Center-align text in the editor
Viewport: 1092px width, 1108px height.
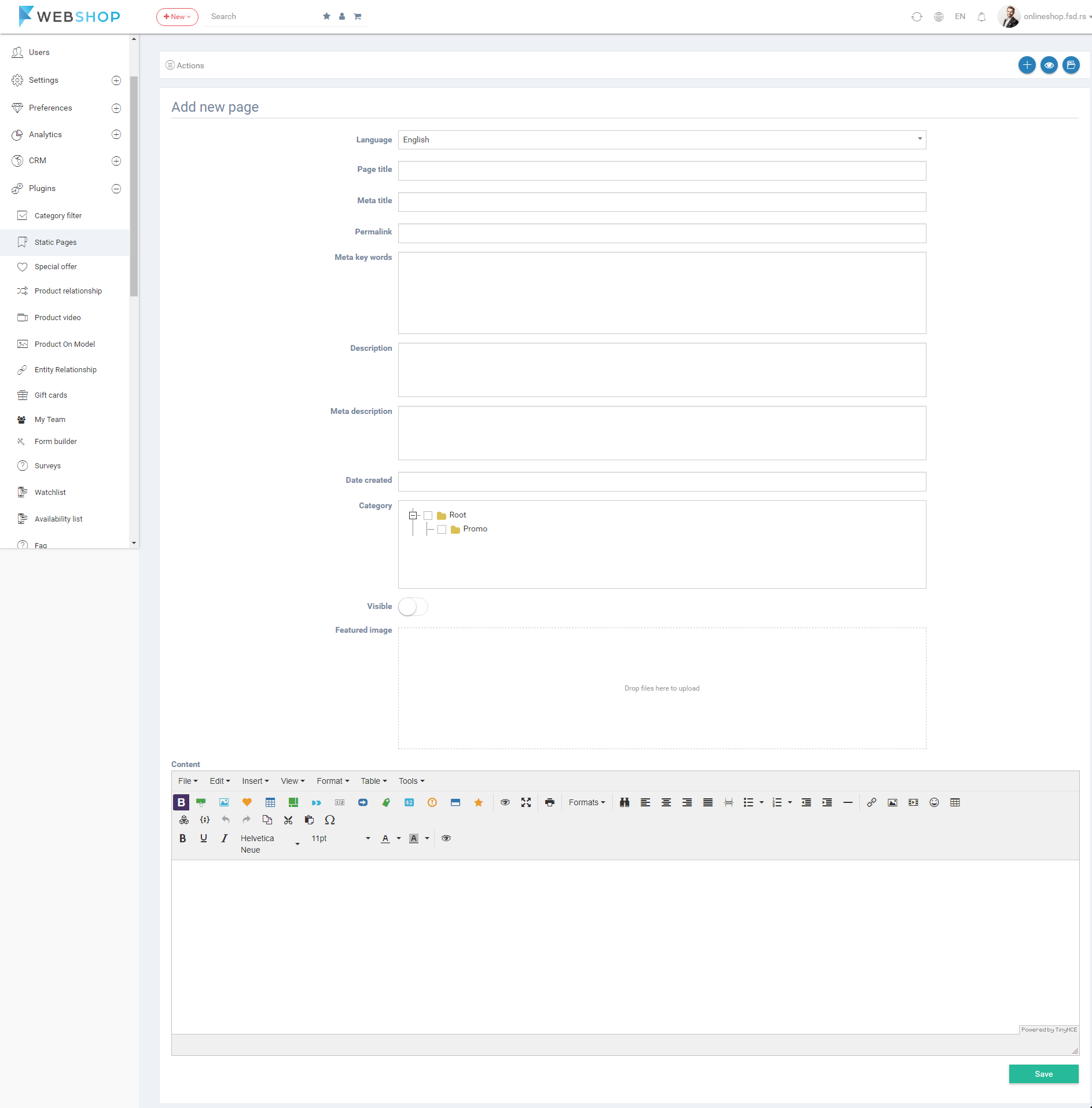666,802
